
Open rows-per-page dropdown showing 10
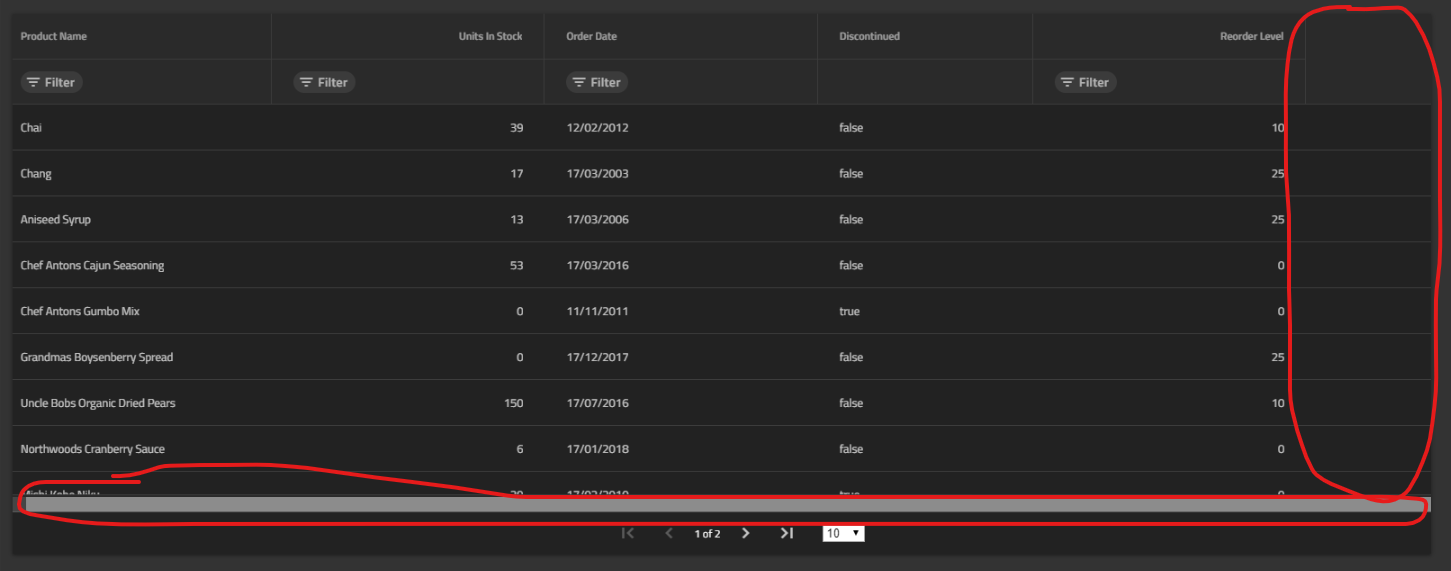tap(843, 534)
